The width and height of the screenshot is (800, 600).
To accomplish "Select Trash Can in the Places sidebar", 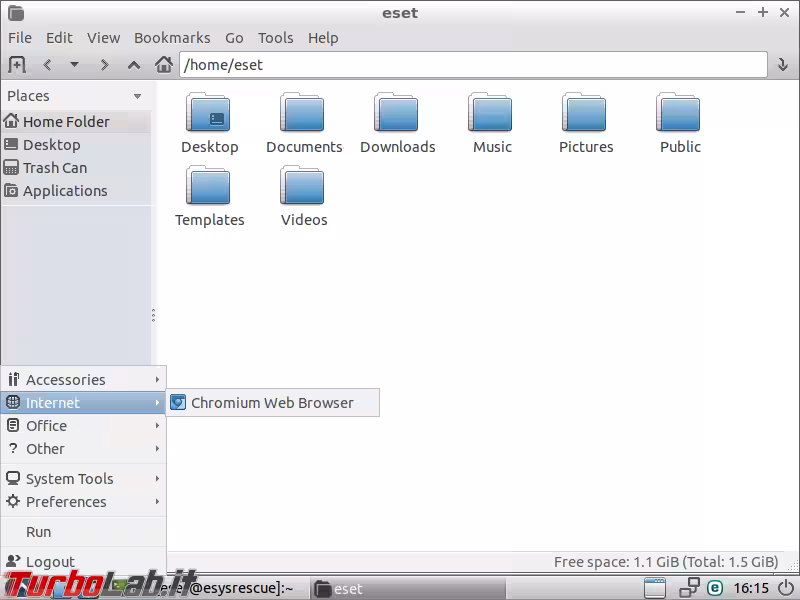I will [55, 168].
